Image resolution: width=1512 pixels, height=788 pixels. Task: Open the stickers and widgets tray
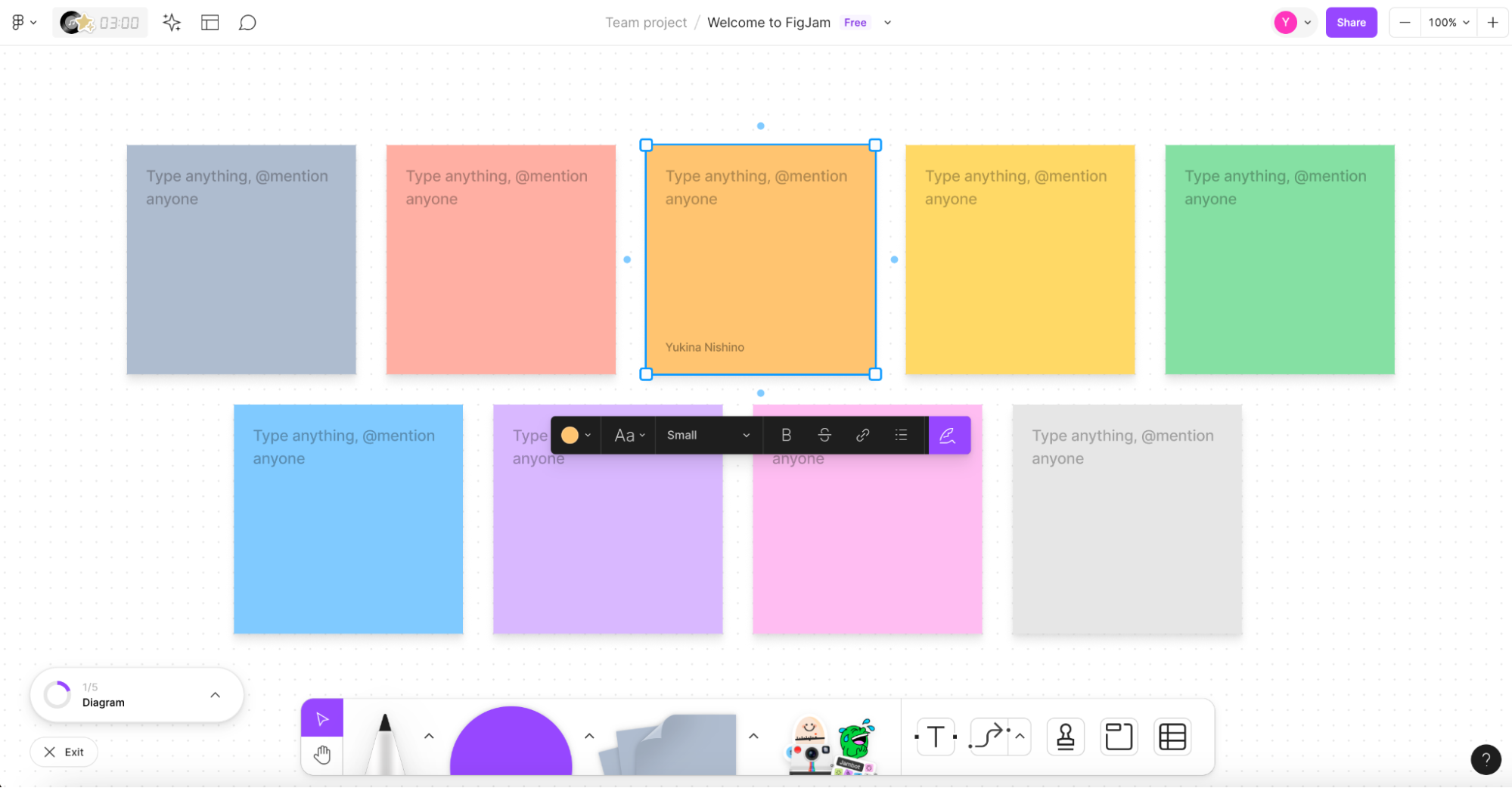click(831, 745)
